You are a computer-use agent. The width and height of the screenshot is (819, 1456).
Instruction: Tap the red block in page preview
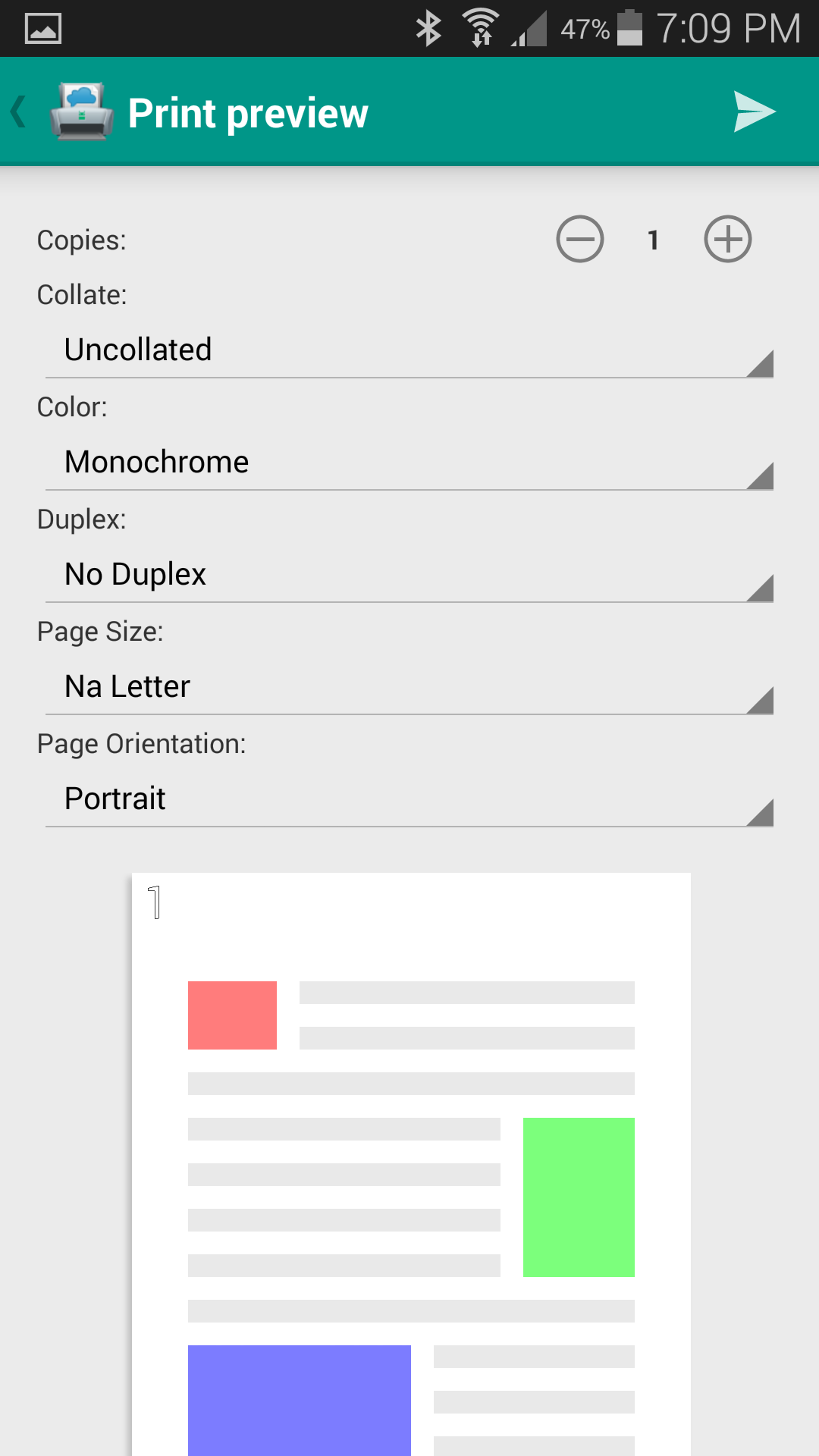tap(232, 1015)
